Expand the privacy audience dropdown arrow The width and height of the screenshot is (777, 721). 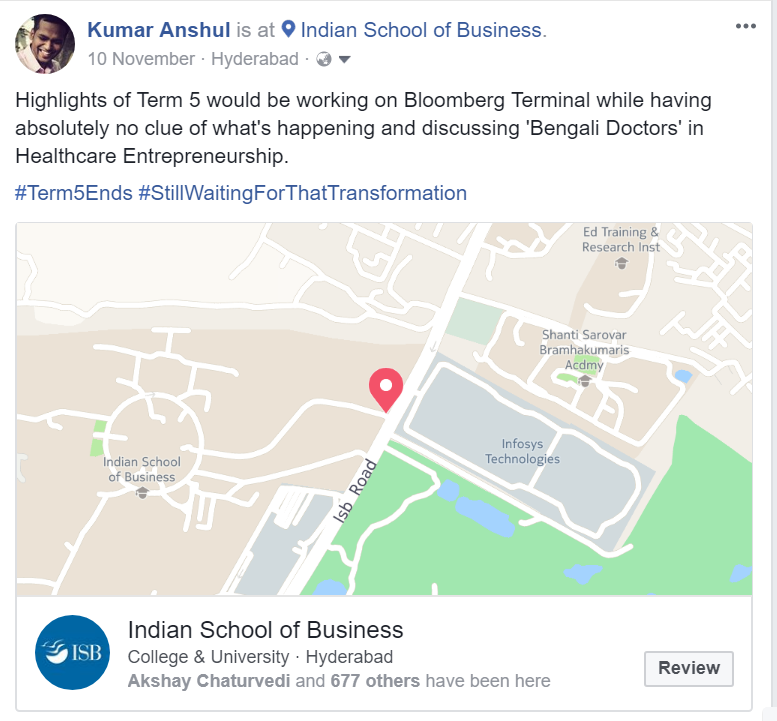click(x=344, y=59)
